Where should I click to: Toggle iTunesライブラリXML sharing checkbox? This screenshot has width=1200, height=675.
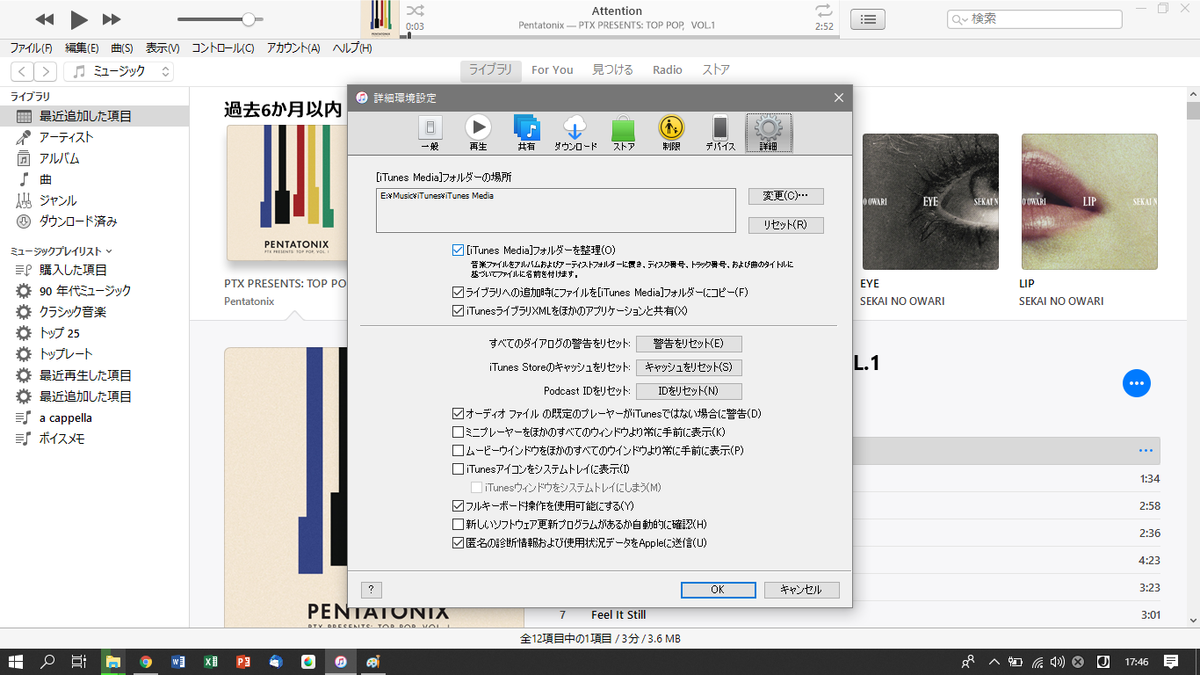(458, 312)
